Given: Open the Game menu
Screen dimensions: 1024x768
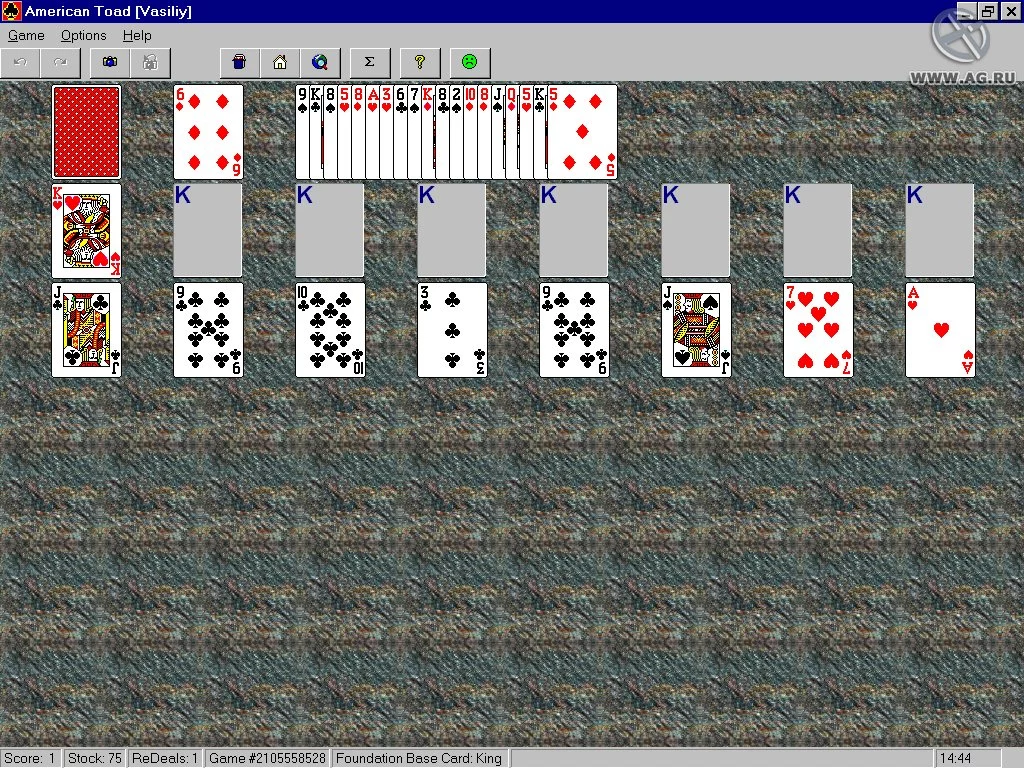Looking at the screenshot, I should click(26, 35).
